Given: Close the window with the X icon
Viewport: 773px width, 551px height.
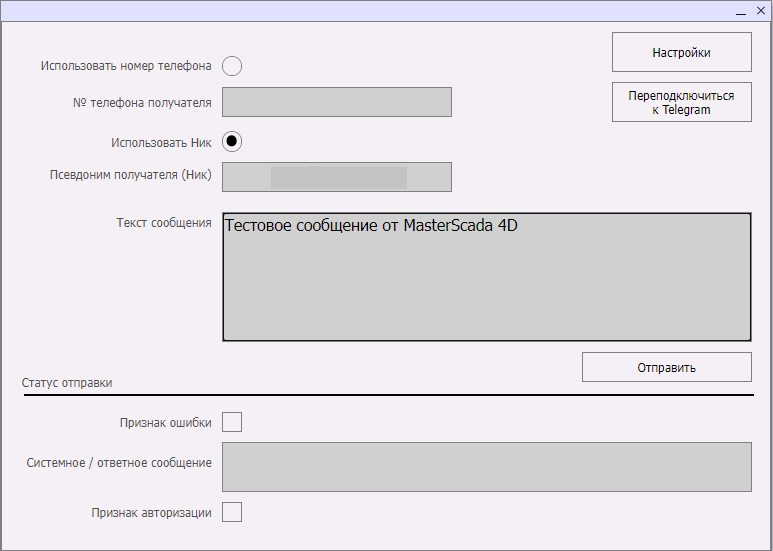Looking at the screenshot, I should point(760,10).
